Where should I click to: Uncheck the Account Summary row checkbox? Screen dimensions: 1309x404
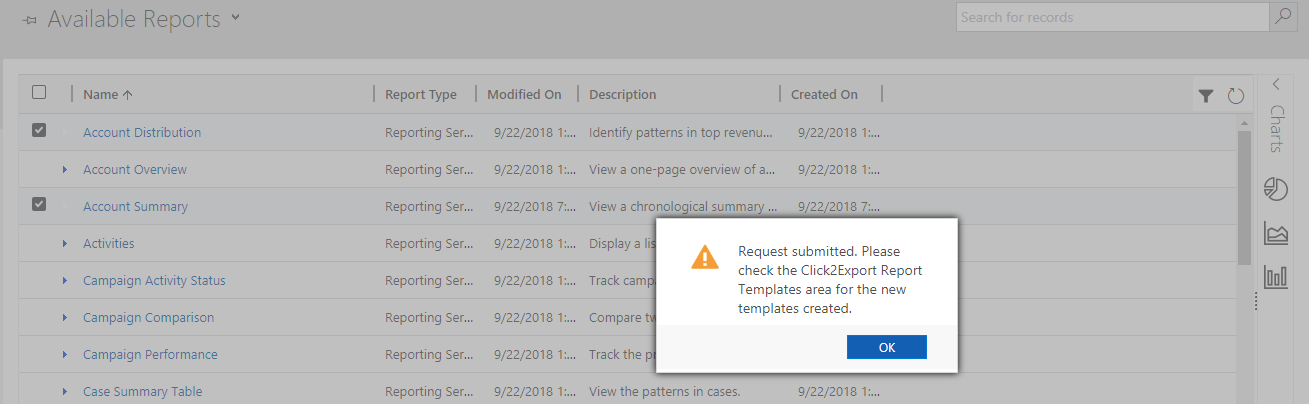39,204
